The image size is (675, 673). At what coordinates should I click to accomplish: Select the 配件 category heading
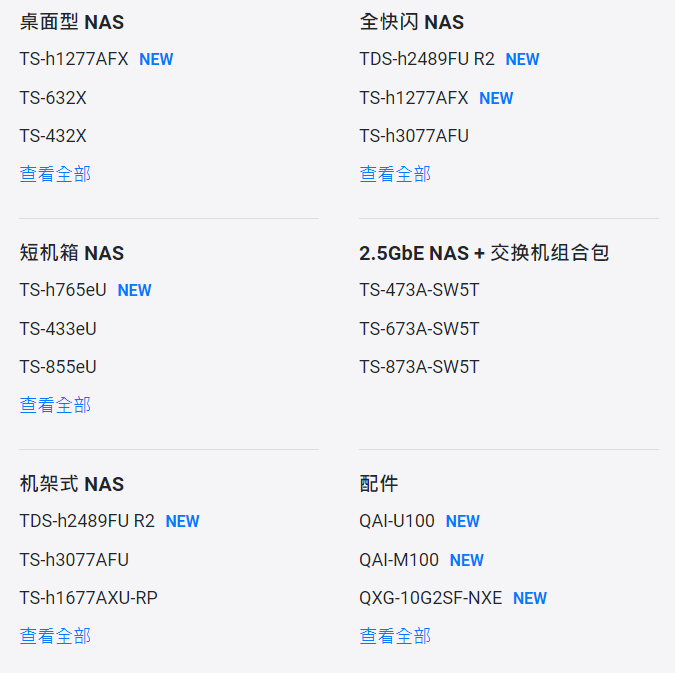pos(379,484)
